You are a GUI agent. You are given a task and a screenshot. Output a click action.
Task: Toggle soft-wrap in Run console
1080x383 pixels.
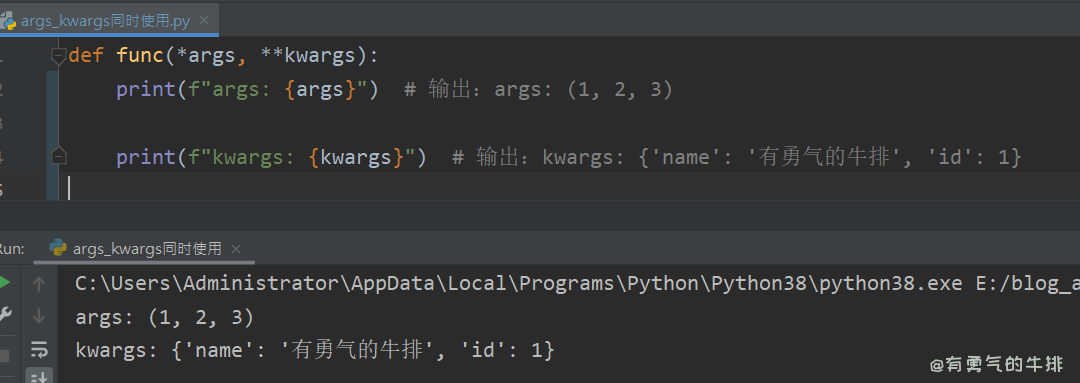(x=39, y=349)
